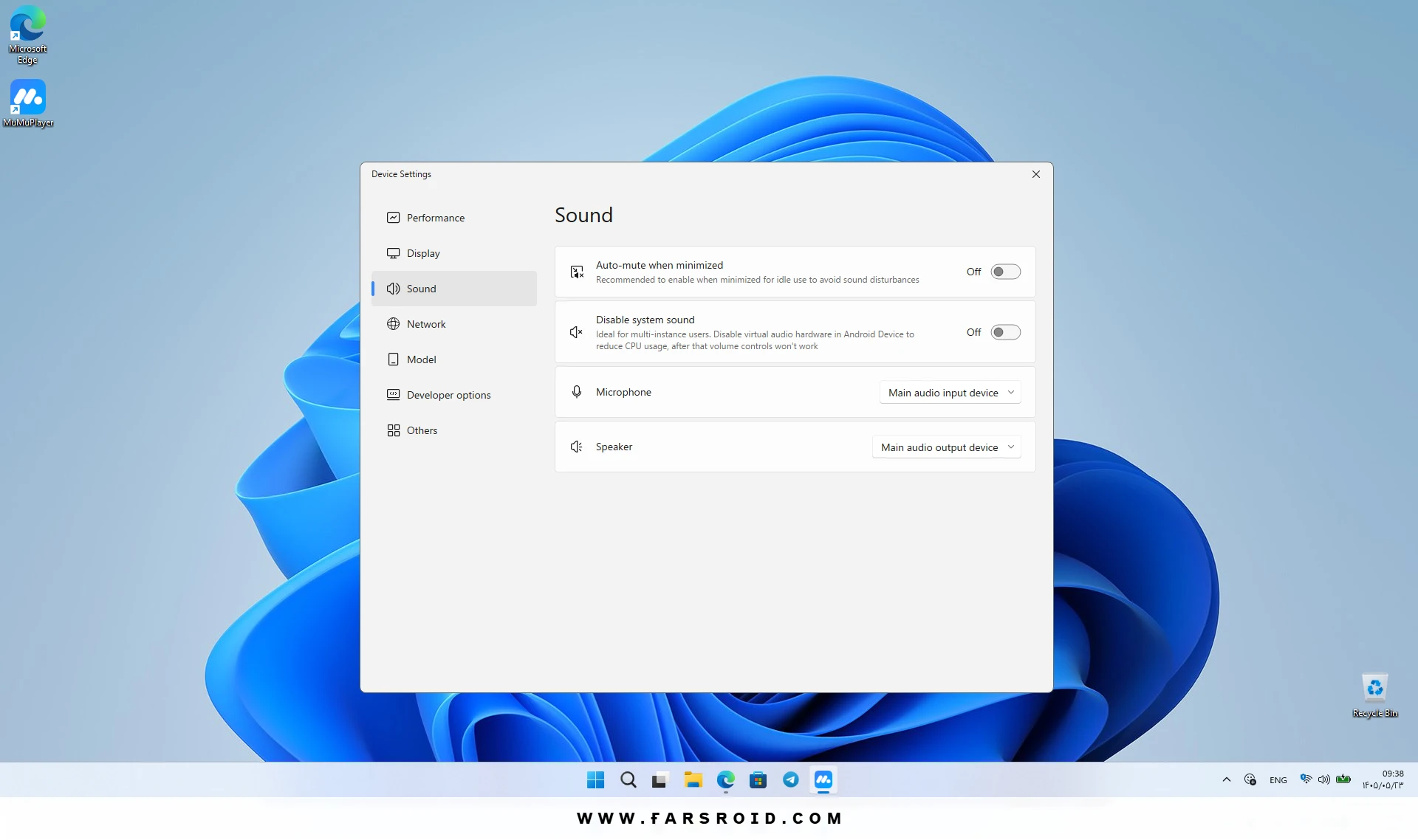Click the volume icon in system tray

point(1323,779)
